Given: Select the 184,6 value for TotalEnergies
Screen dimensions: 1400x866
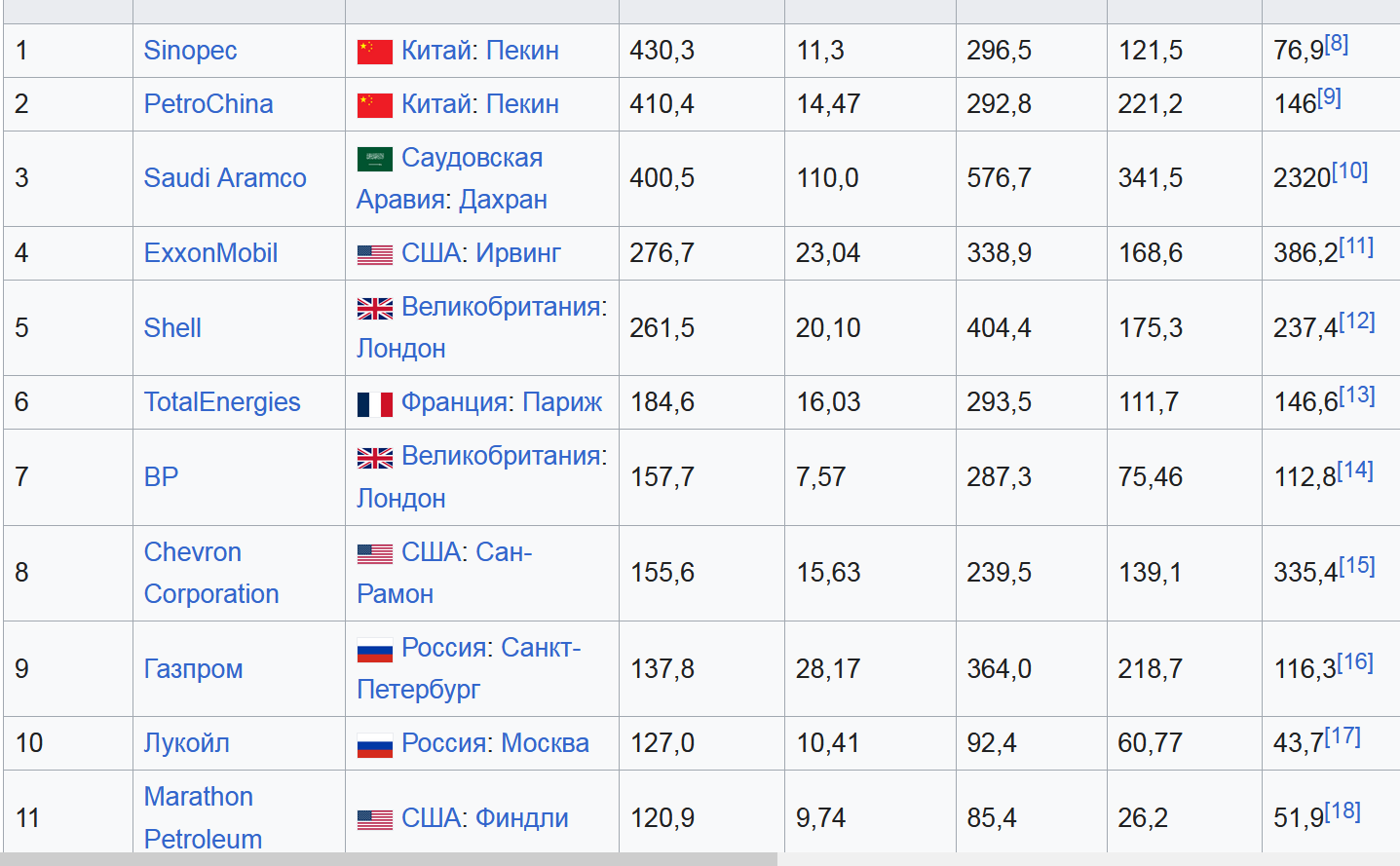Looking at the screenshot, I should click(x=662, y=402).
